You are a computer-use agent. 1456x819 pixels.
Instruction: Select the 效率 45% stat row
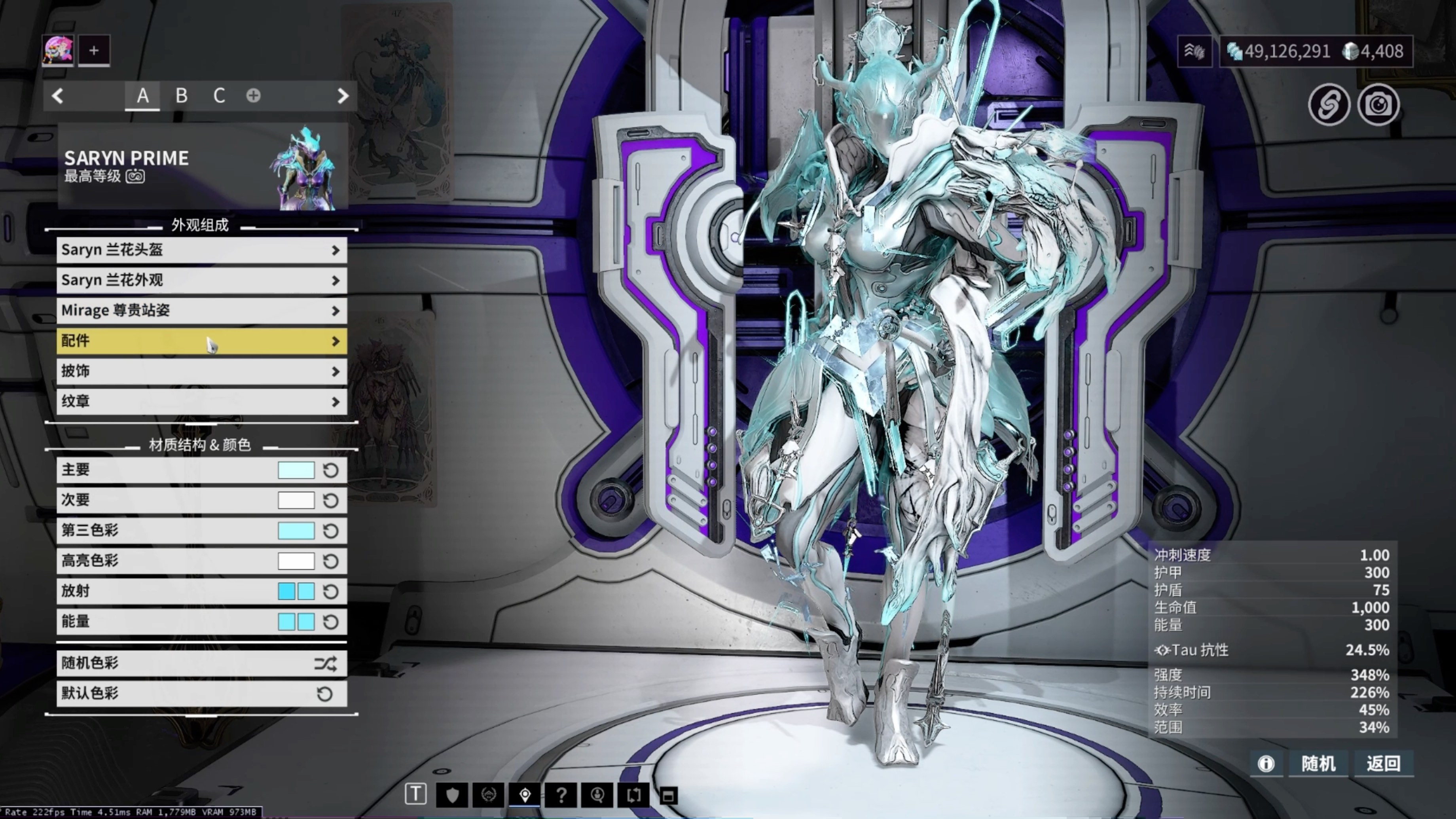1272,710
